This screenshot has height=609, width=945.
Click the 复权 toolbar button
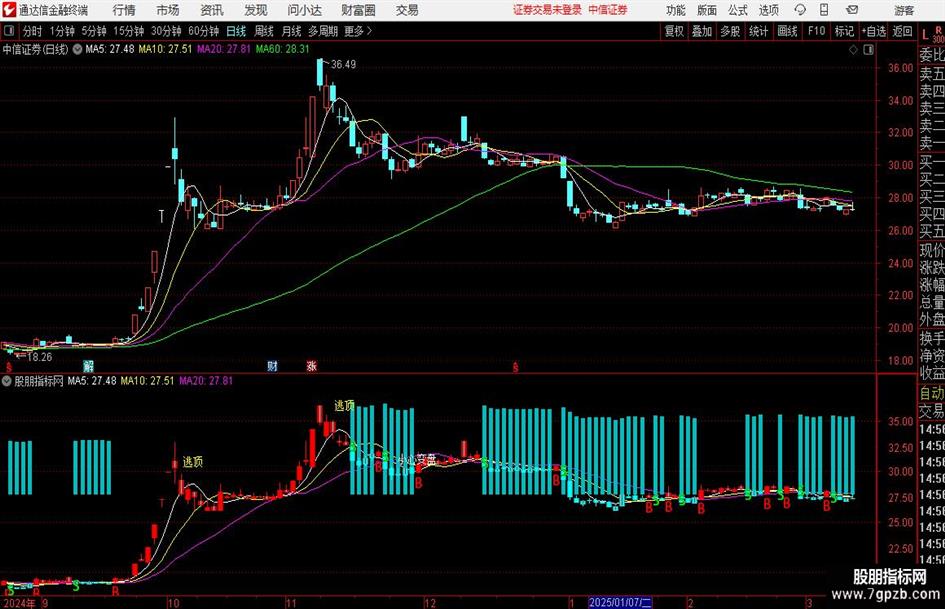pyautogui.click(x=674, y=31)
